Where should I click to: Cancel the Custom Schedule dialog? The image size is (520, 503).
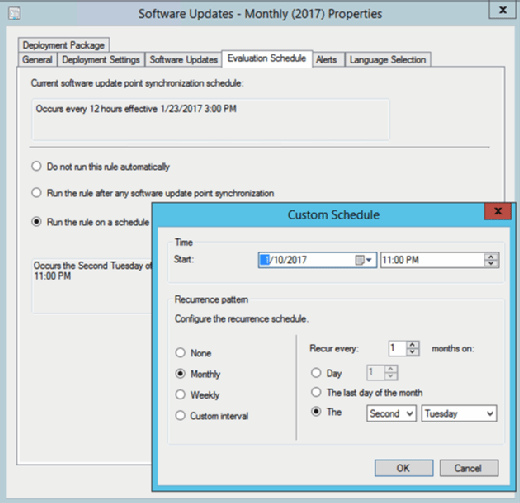coord(469,468)
